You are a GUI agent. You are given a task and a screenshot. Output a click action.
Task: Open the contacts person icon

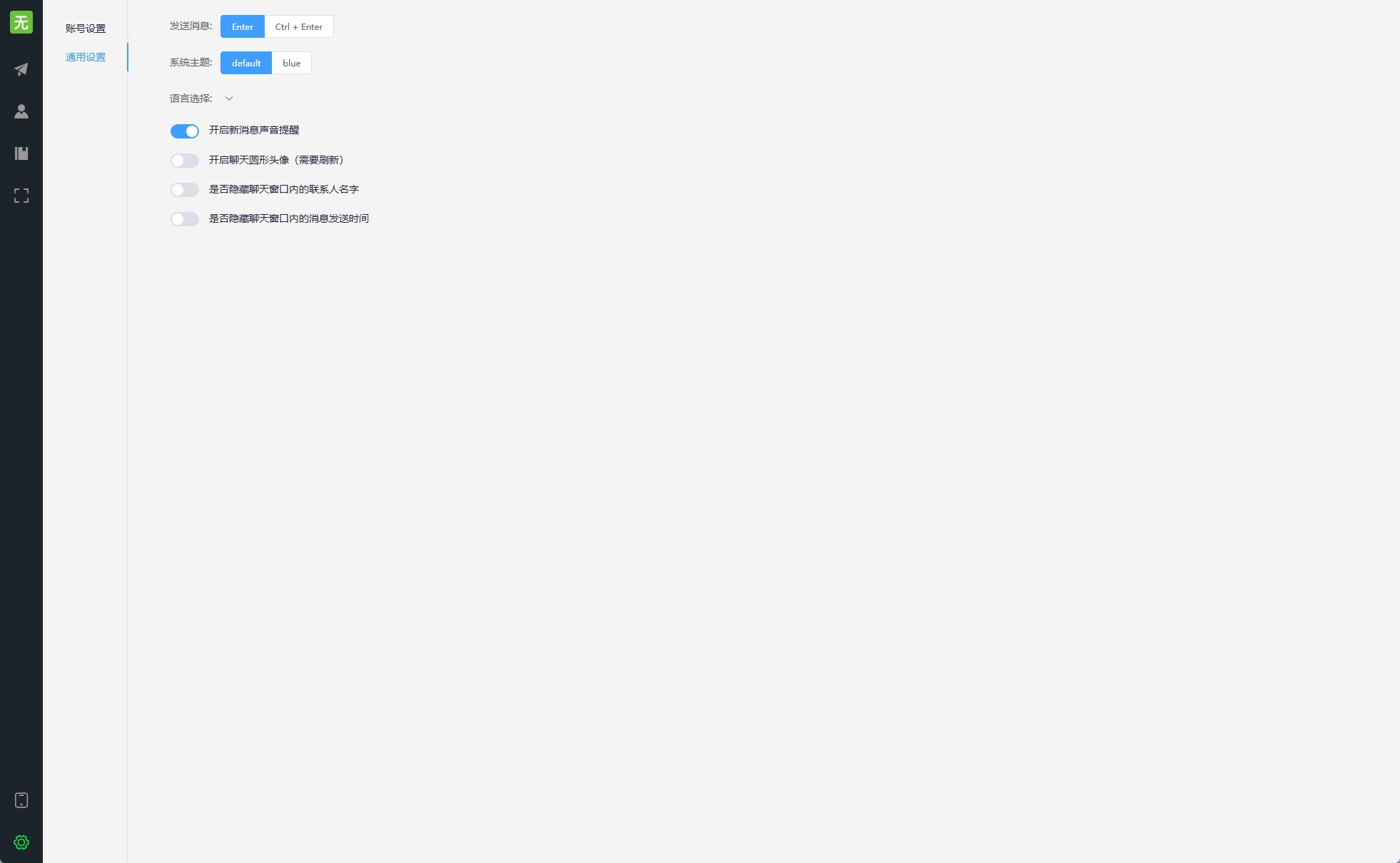pos(21,111)
